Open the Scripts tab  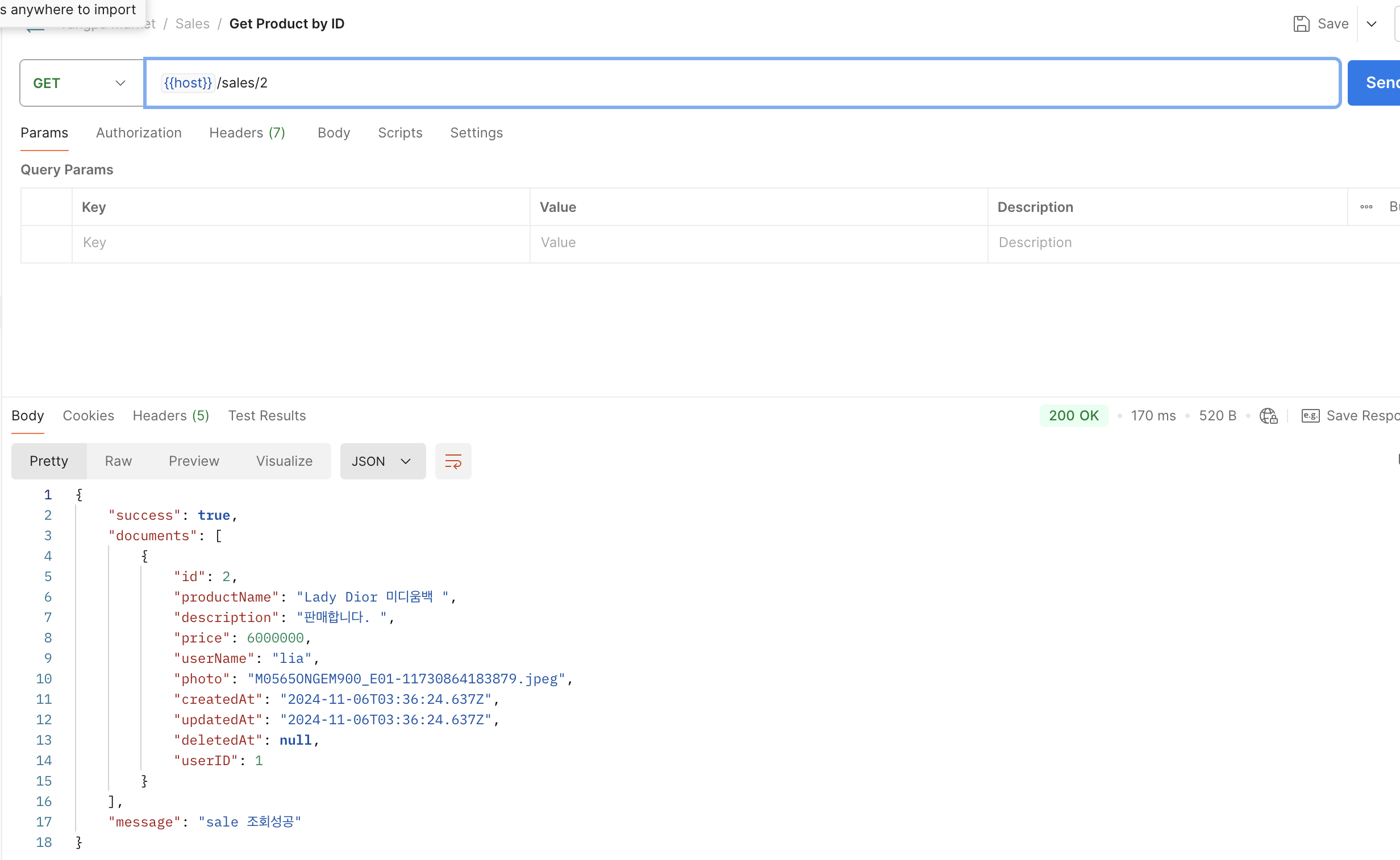[400, 132]
